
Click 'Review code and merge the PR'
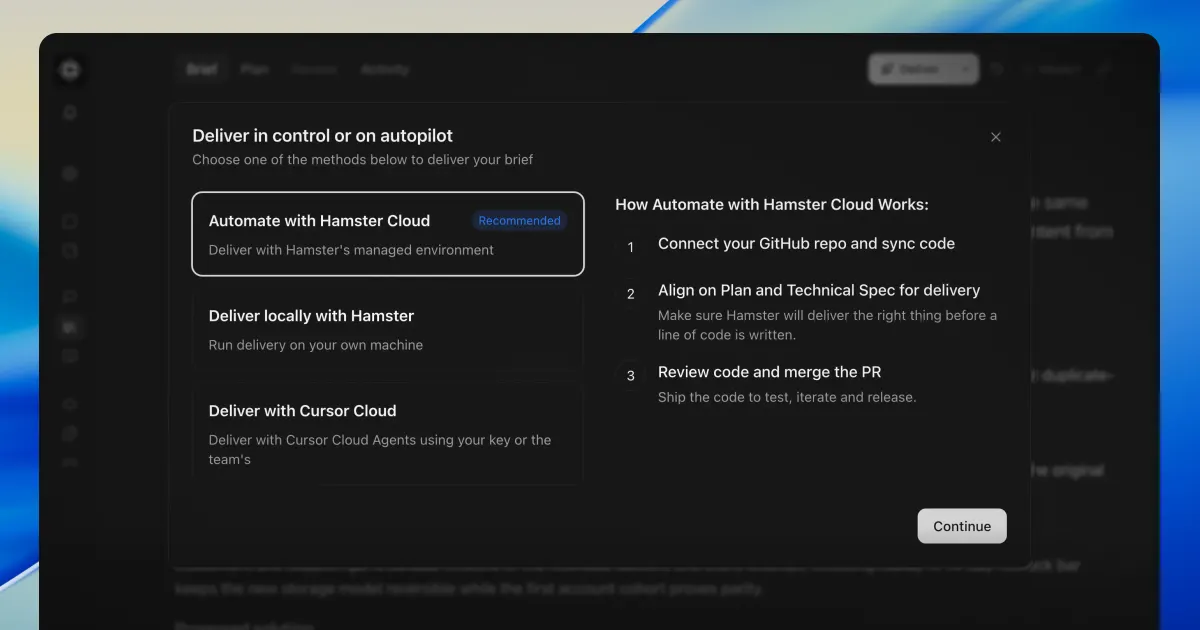point(769,372)
